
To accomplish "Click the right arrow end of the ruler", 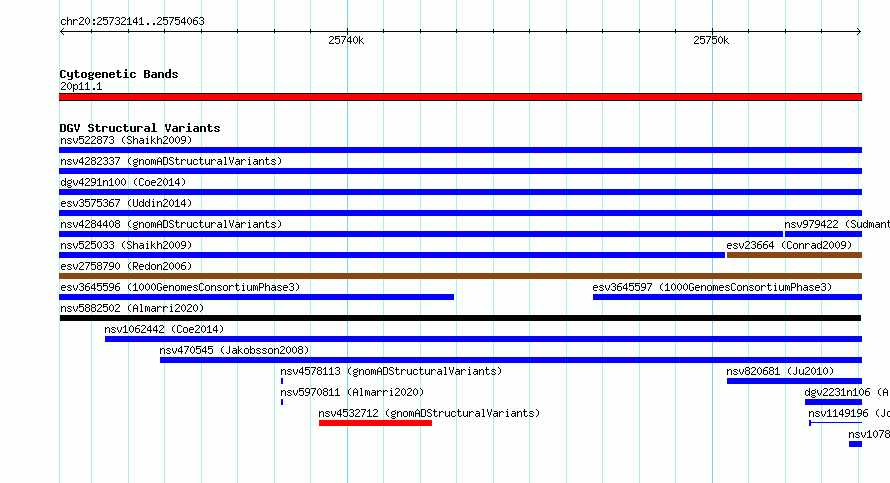I will pos(859,32).
